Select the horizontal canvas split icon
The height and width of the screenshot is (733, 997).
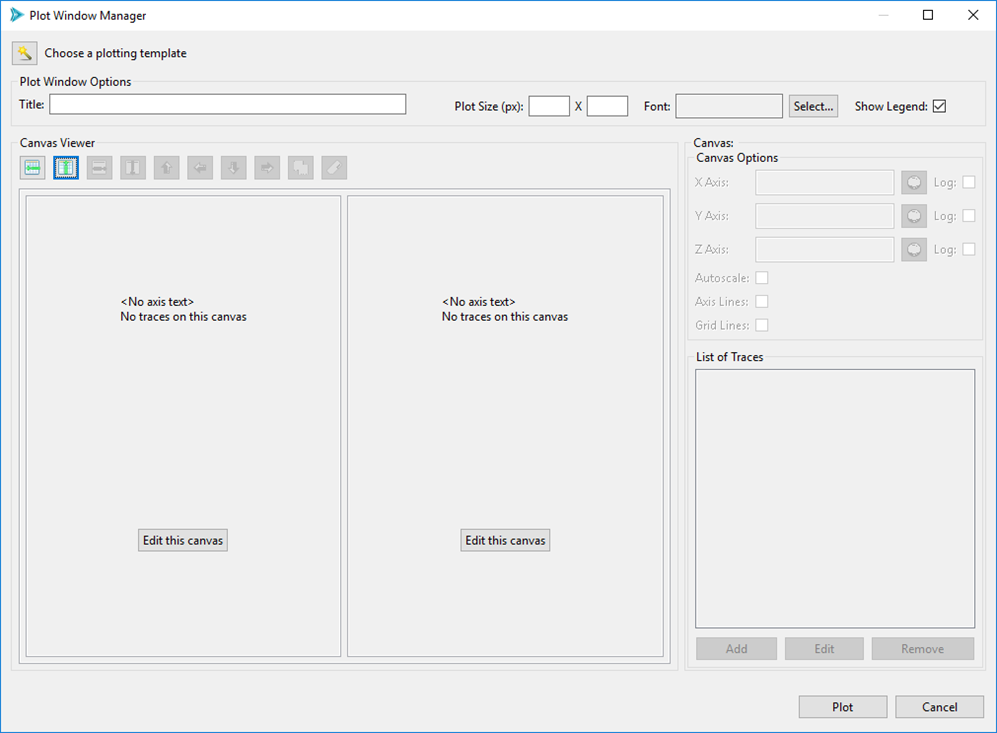pos(32,167)
